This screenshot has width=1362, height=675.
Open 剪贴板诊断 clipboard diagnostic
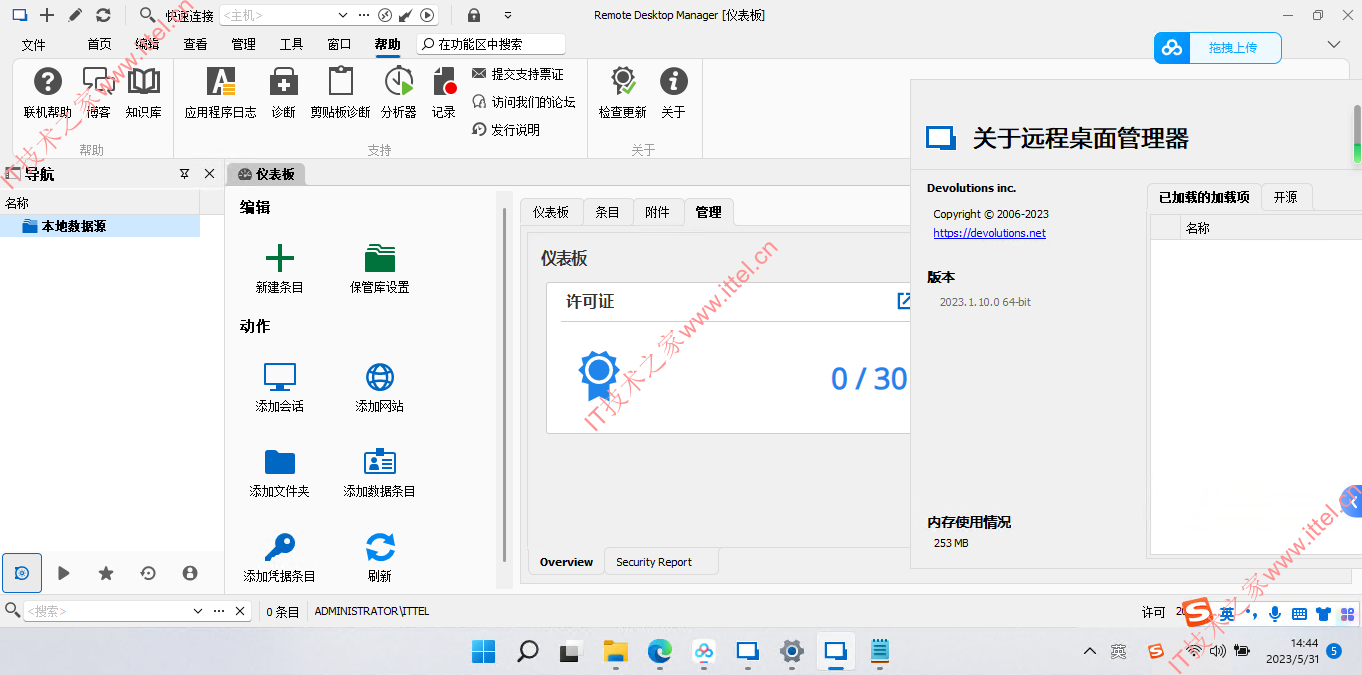(340, 93)
